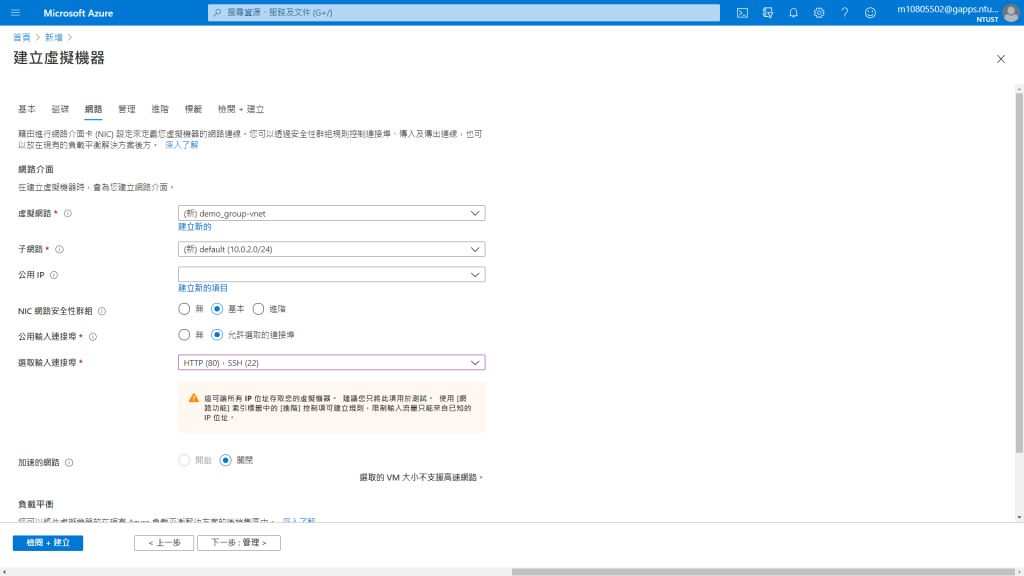Viewport: 1024px width, 576px height.
Task: Open the help question mark menu
Action: click(844, 12)
